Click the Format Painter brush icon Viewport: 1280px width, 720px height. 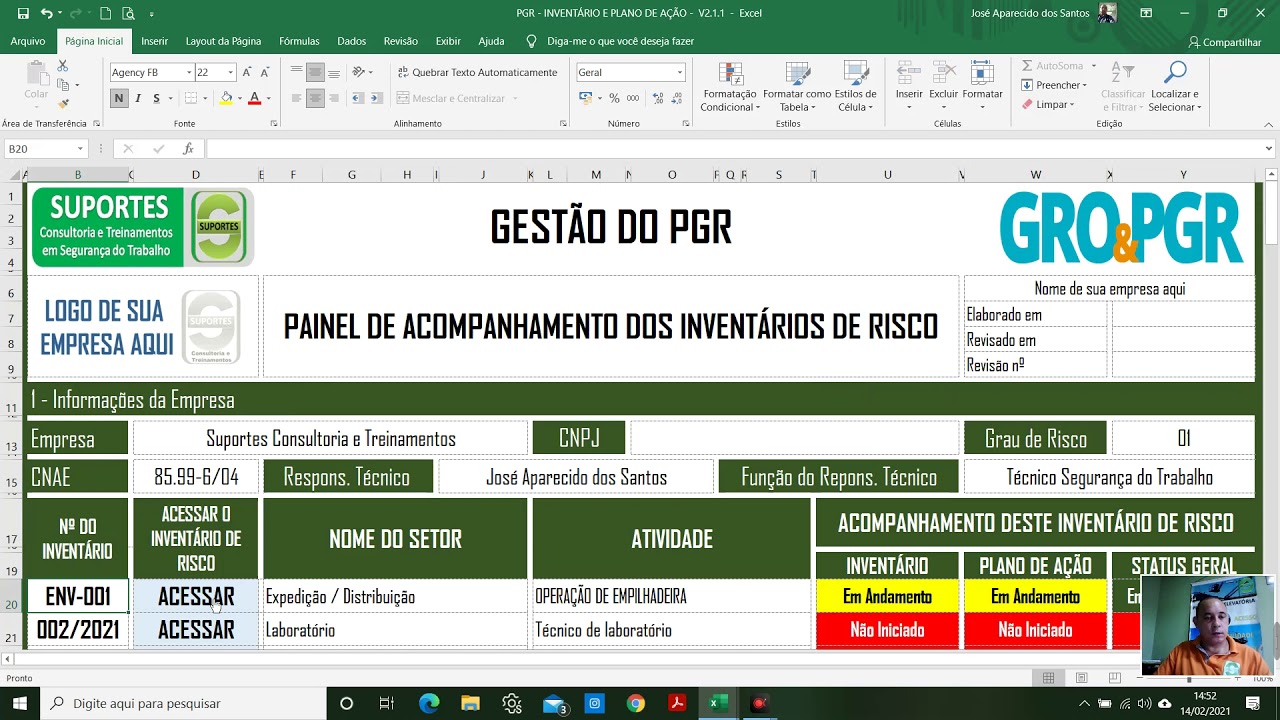62,104
